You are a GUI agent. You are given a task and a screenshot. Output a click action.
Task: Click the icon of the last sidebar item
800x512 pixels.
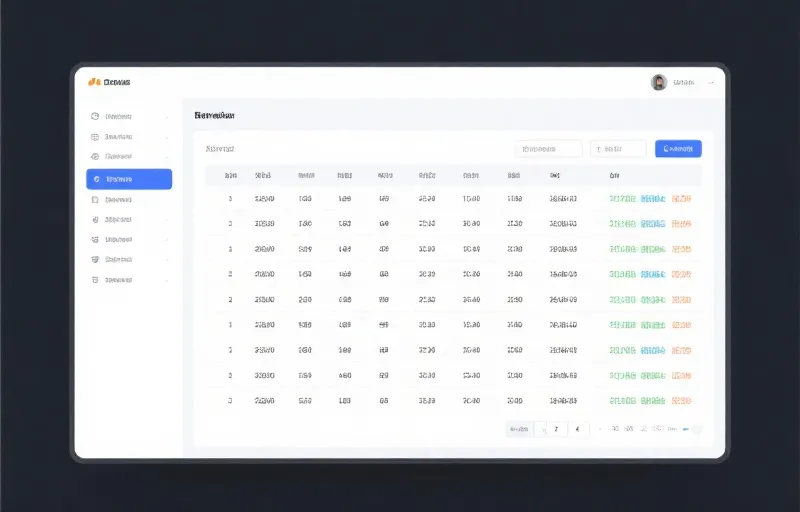[x=95, y=280]
